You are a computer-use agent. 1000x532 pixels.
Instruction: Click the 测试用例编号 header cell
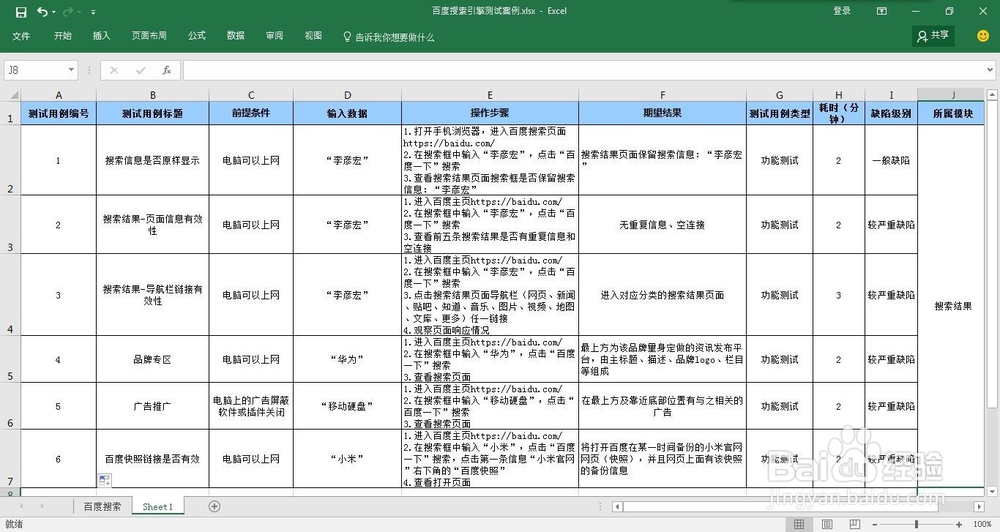click(59, 114)
